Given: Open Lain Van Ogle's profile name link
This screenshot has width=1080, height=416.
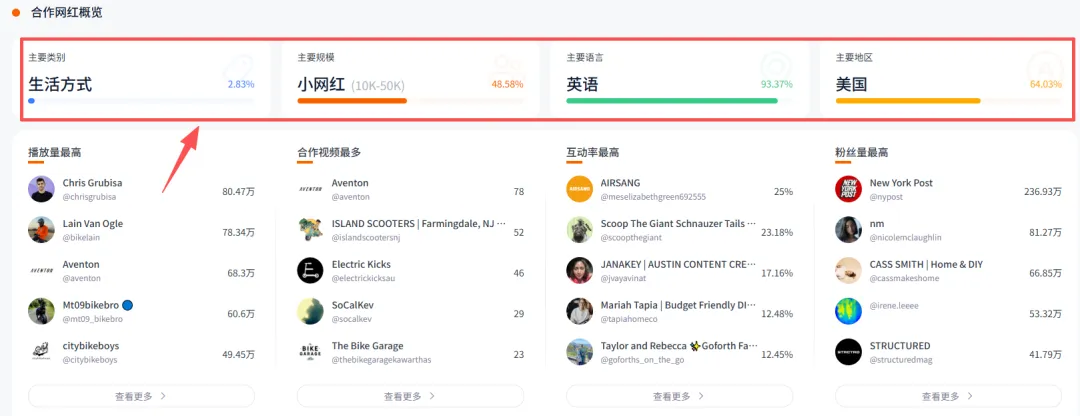Looking at the screenshot, I should (93, 224).
